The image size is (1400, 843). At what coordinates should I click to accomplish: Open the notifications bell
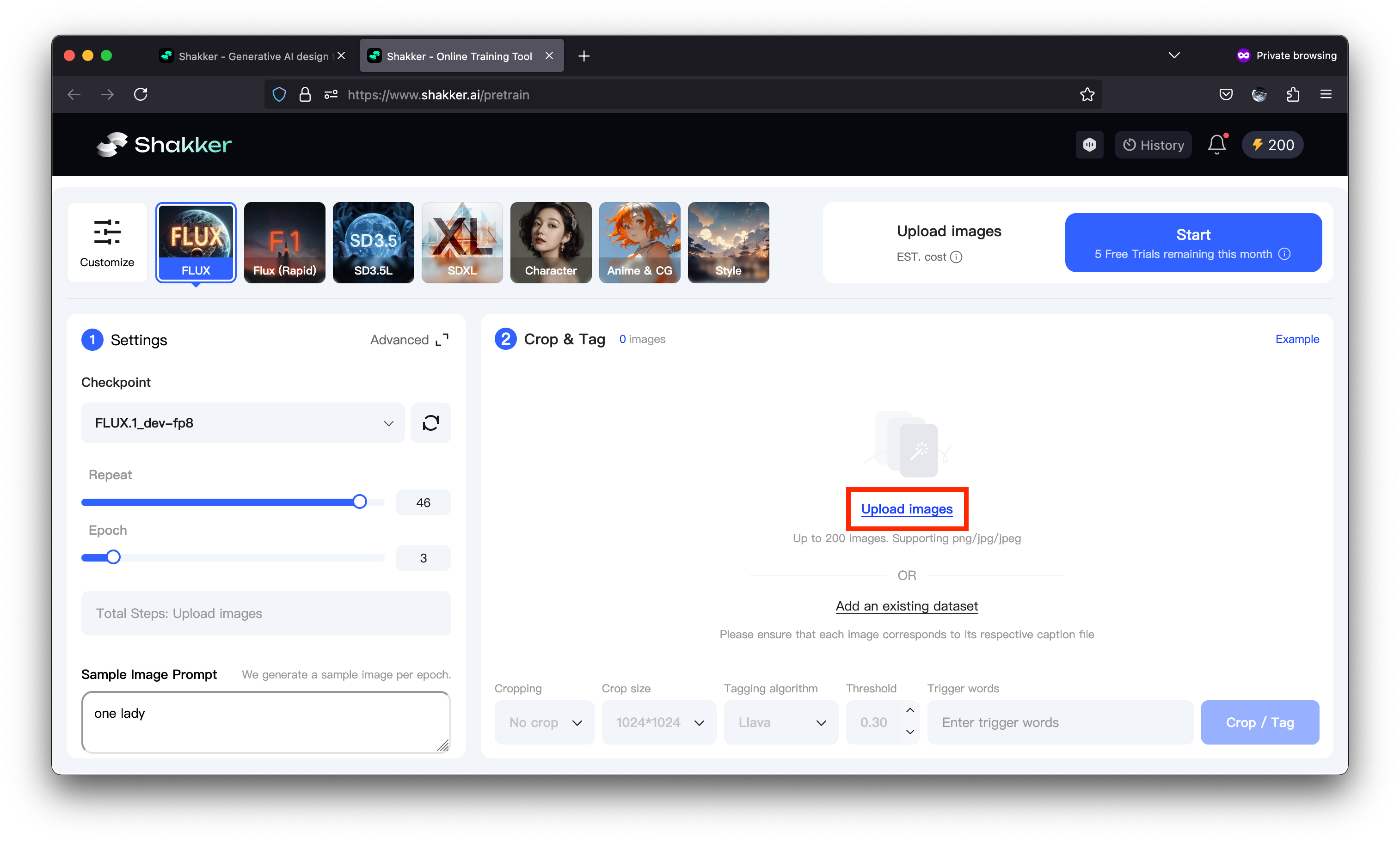(1216, 144)
